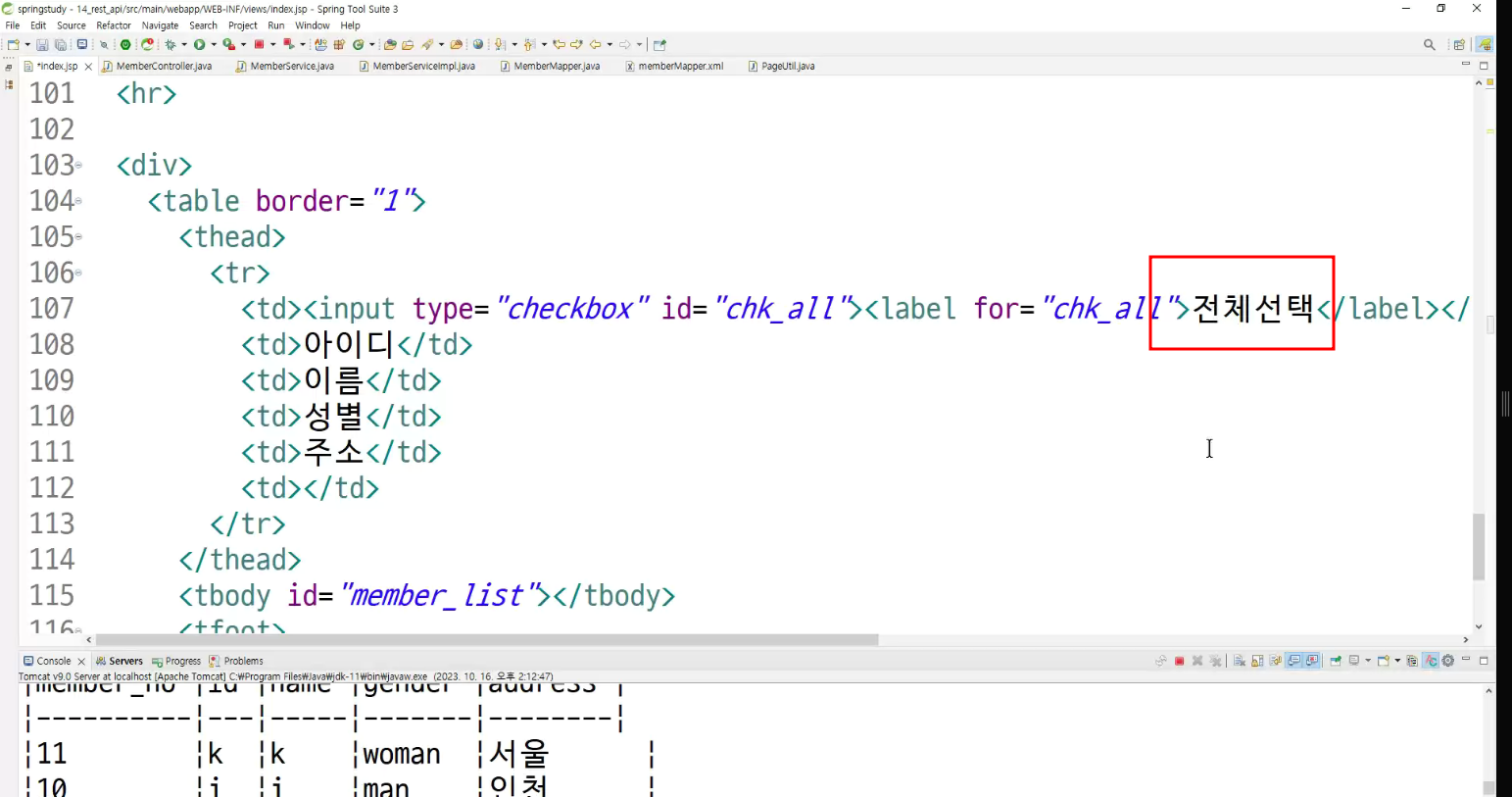Viewport: 1512px width, 797px height.
Task: Go to Next Annotation arrow icon
Action: pos(500,45)
